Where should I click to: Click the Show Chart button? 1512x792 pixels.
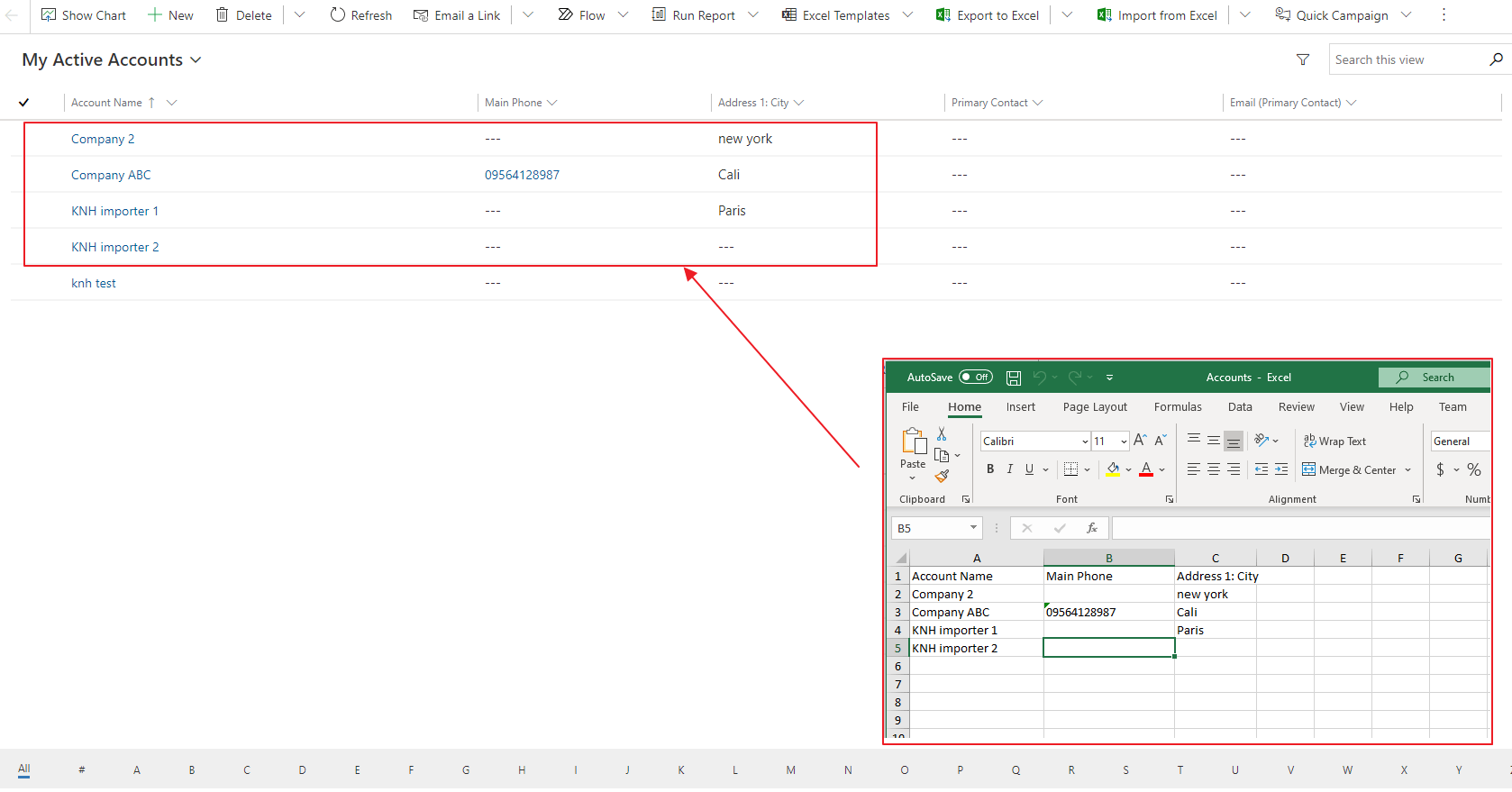tap(84, 15)
